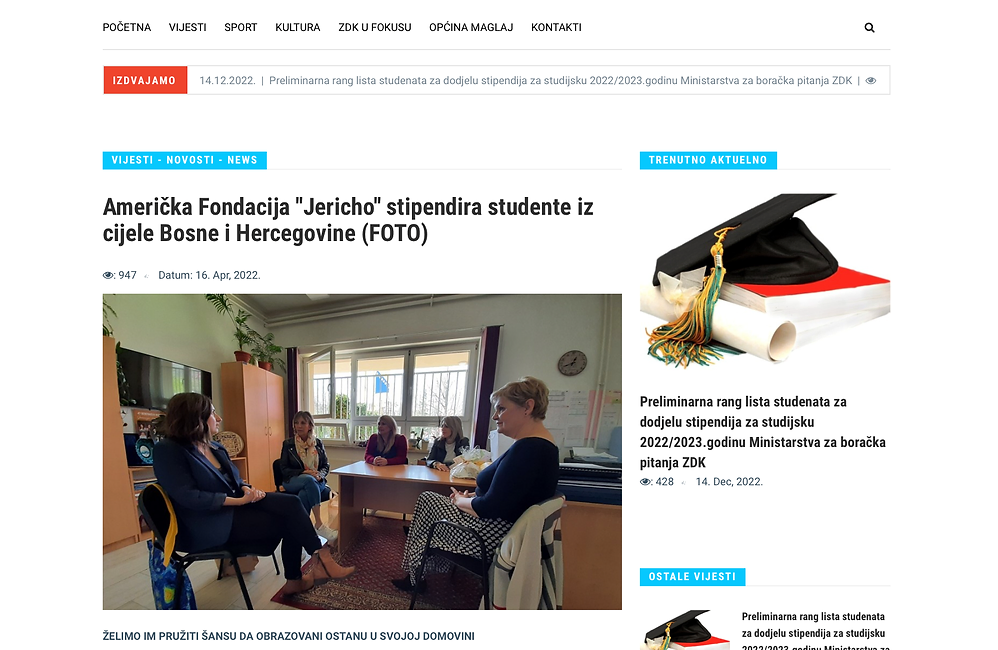Open the KULTURA section
The image size is (998, 650).
pyautogui.click(x=298, y=27)
